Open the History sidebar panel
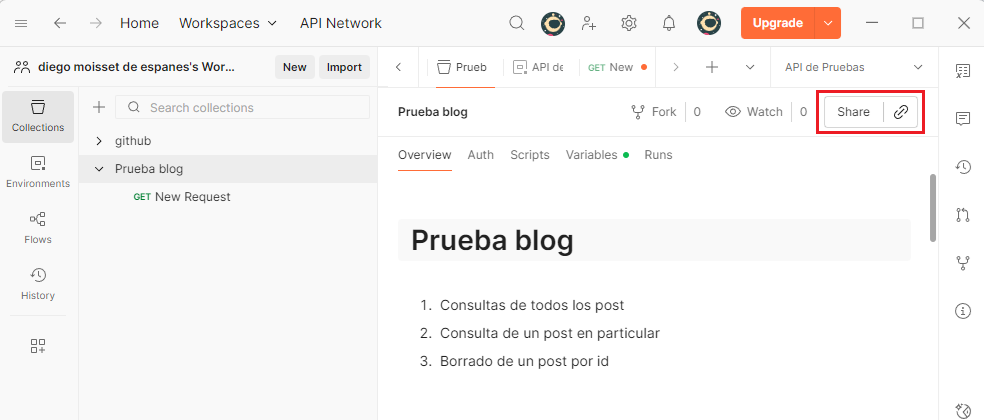This screenshot has height=420, width=984. 38,284
